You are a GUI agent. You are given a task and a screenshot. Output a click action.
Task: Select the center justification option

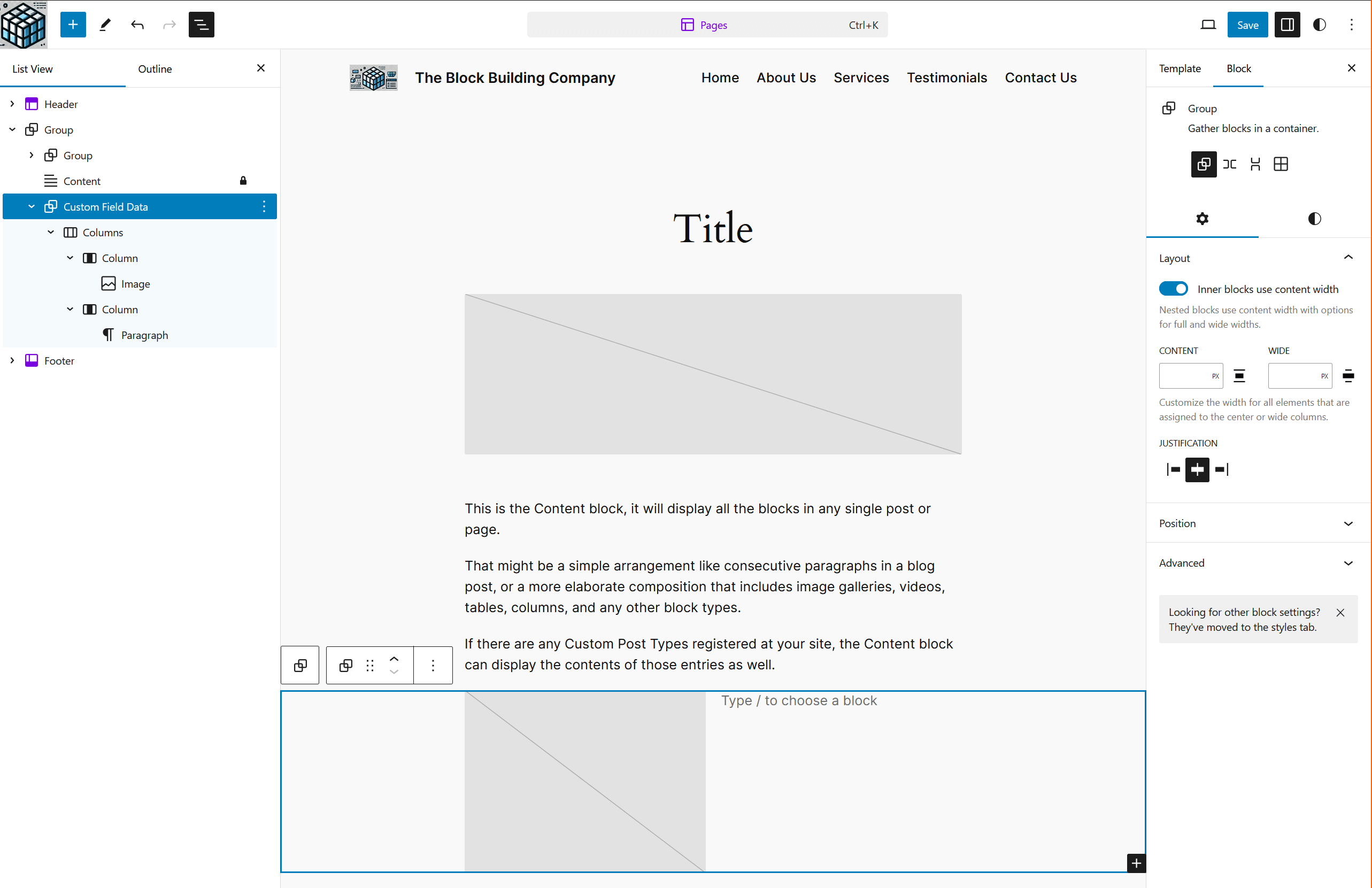coord(1197,469)
